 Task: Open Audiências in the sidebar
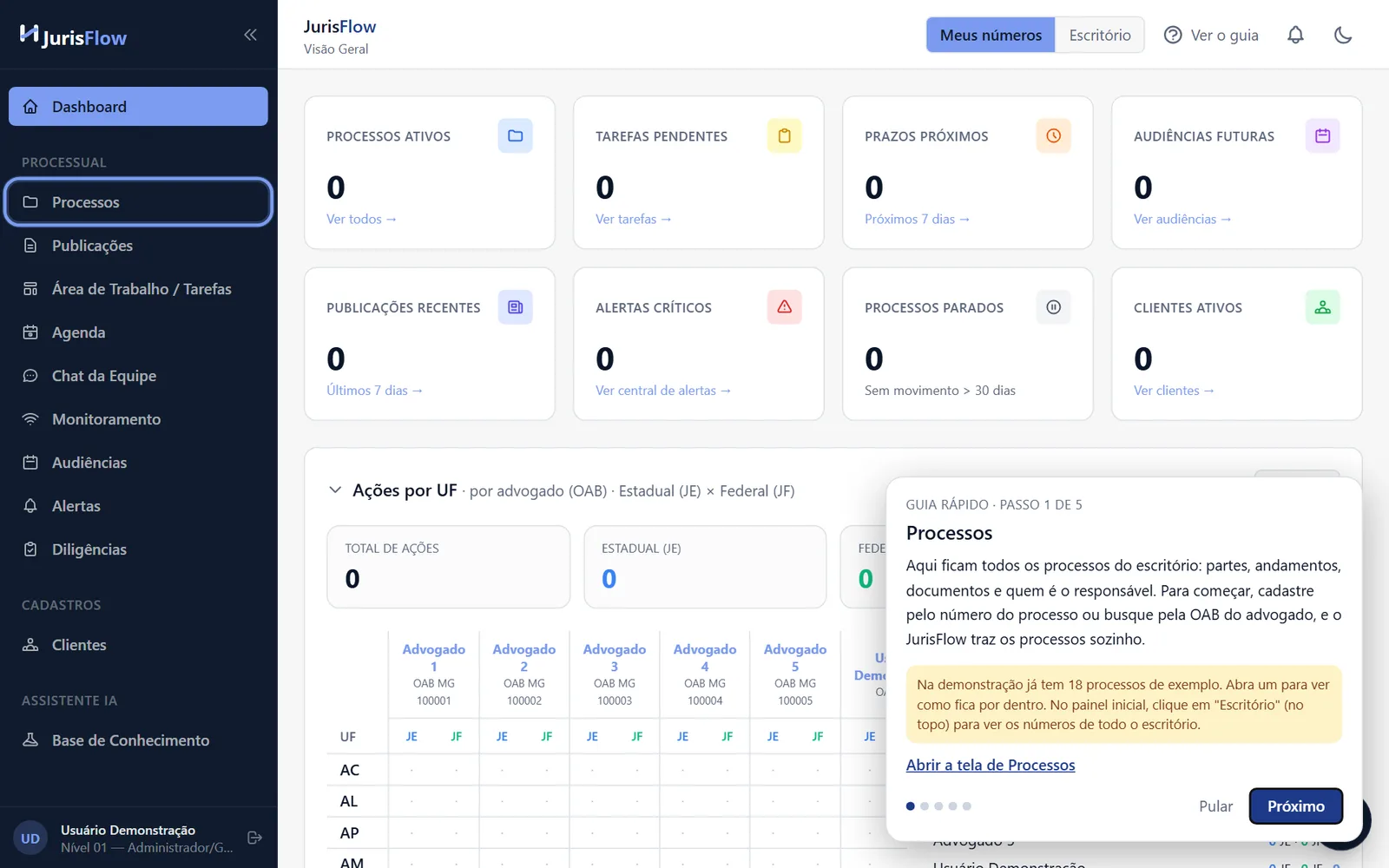pos(138,462)
